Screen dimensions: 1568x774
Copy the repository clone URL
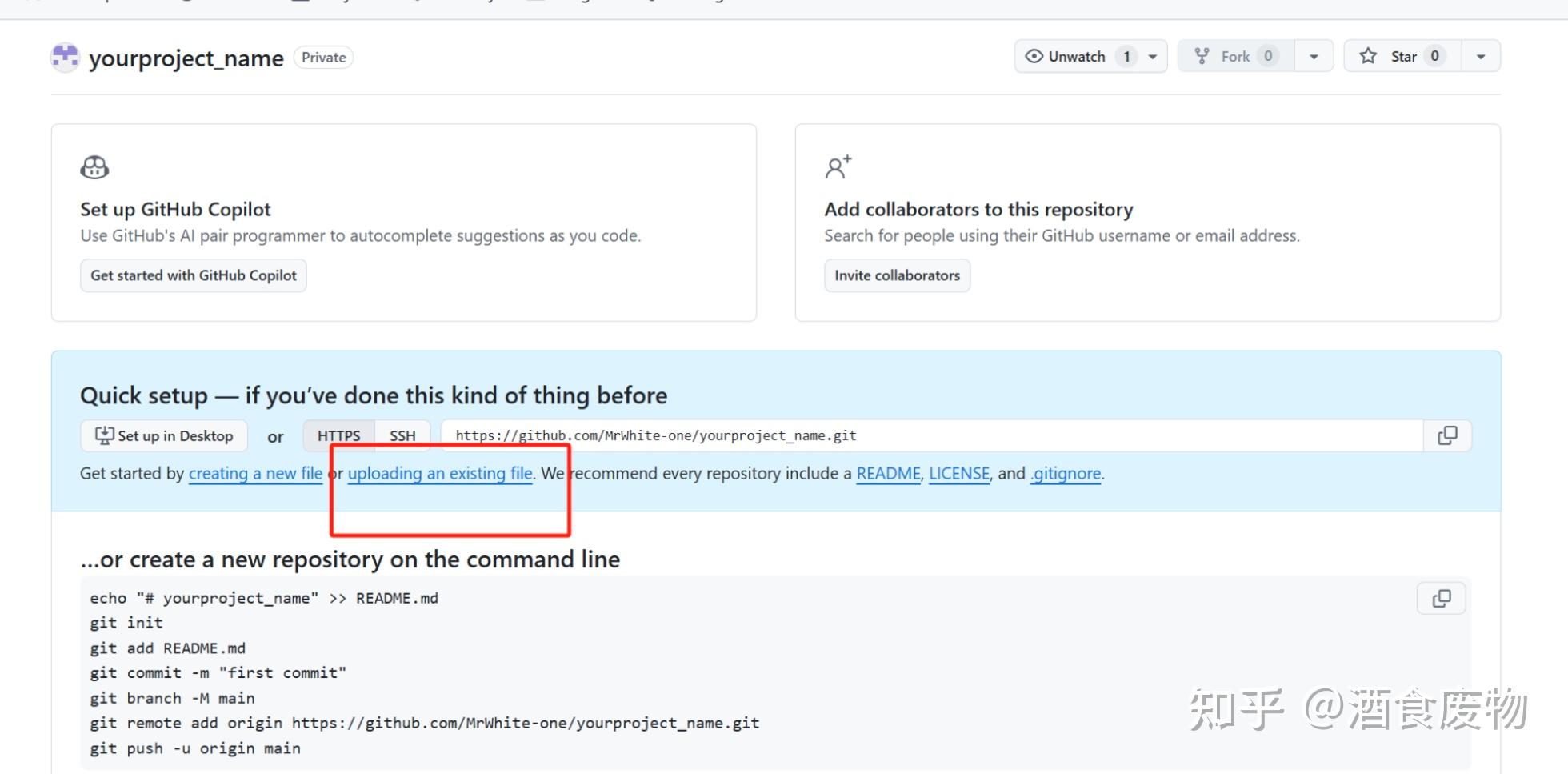pos(1446,435)
